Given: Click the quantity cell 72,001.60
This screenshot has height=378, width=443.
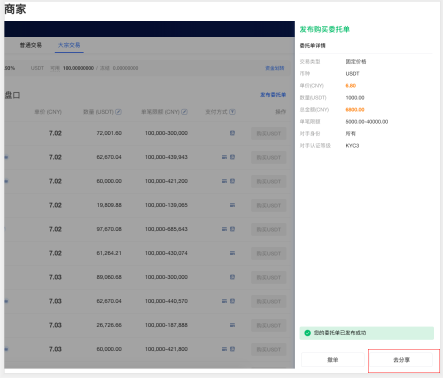Looking at the screenshot, I should 109,133.
